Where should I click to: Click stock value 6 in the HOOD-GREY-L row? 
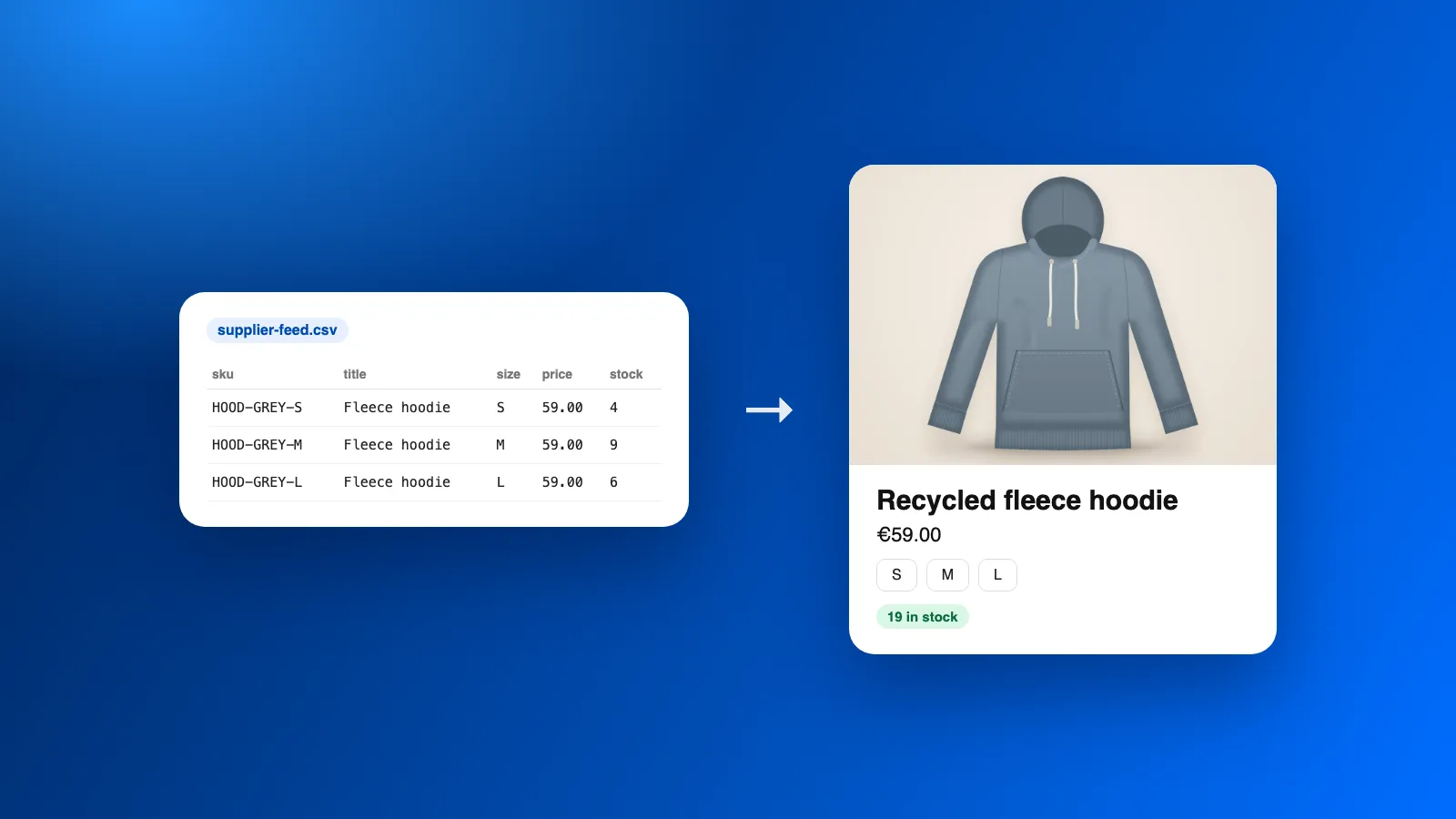click(x=613, y=482)
